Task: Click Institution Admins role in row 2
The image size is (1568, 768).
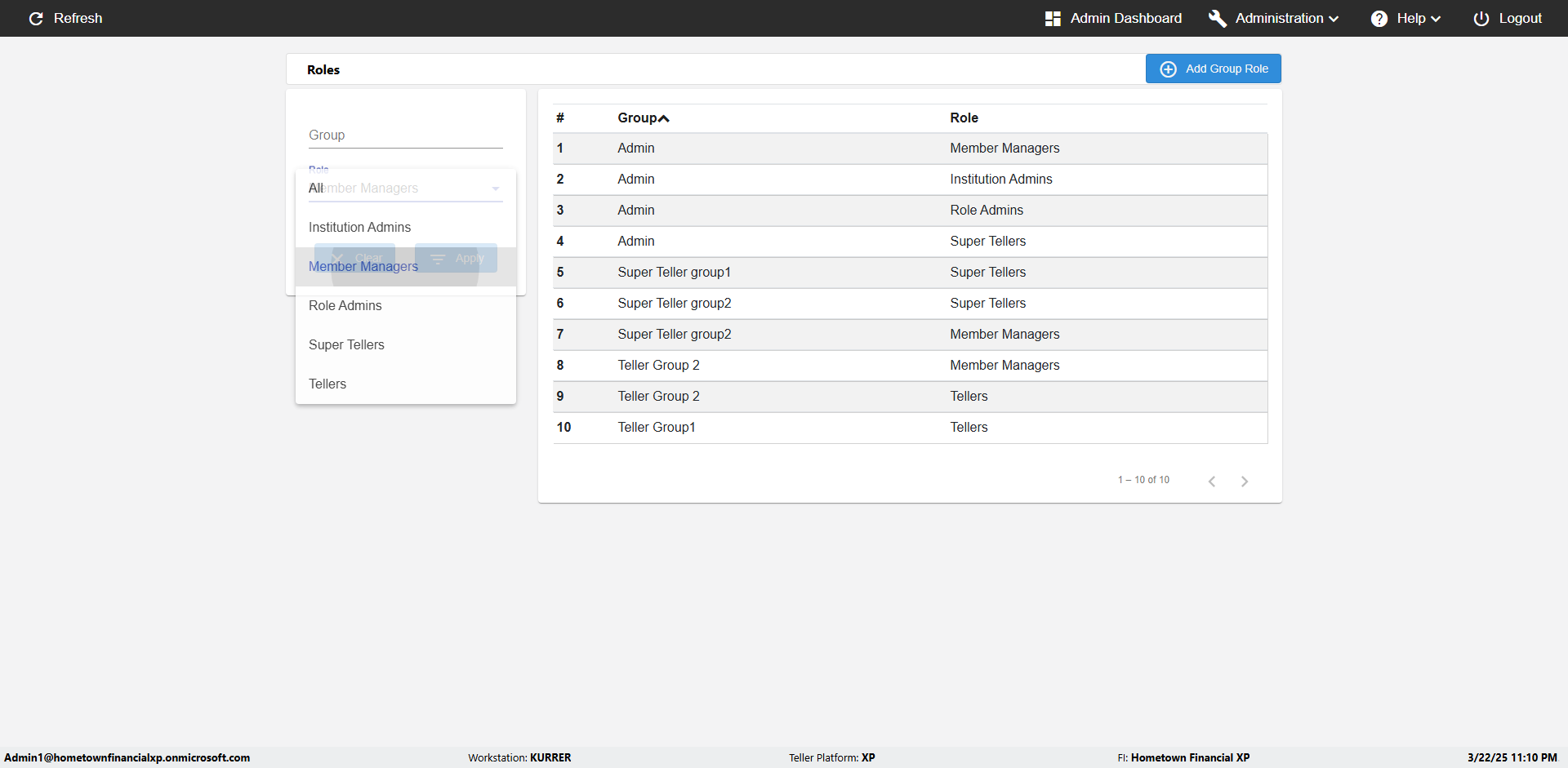Action: click(x=1001, y=179)
